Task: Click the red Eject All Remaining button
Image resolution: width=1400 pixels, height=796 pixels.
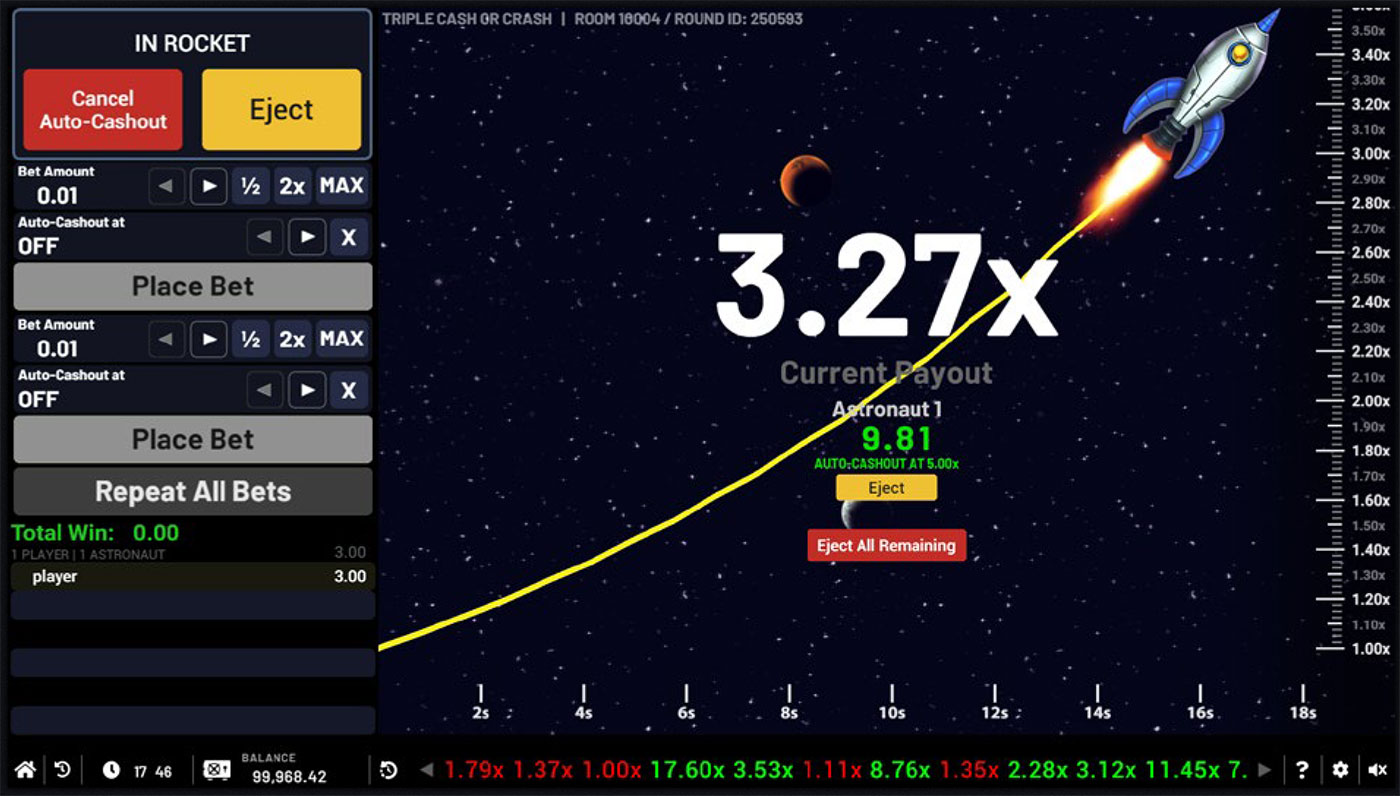Action: click(886, 545)
